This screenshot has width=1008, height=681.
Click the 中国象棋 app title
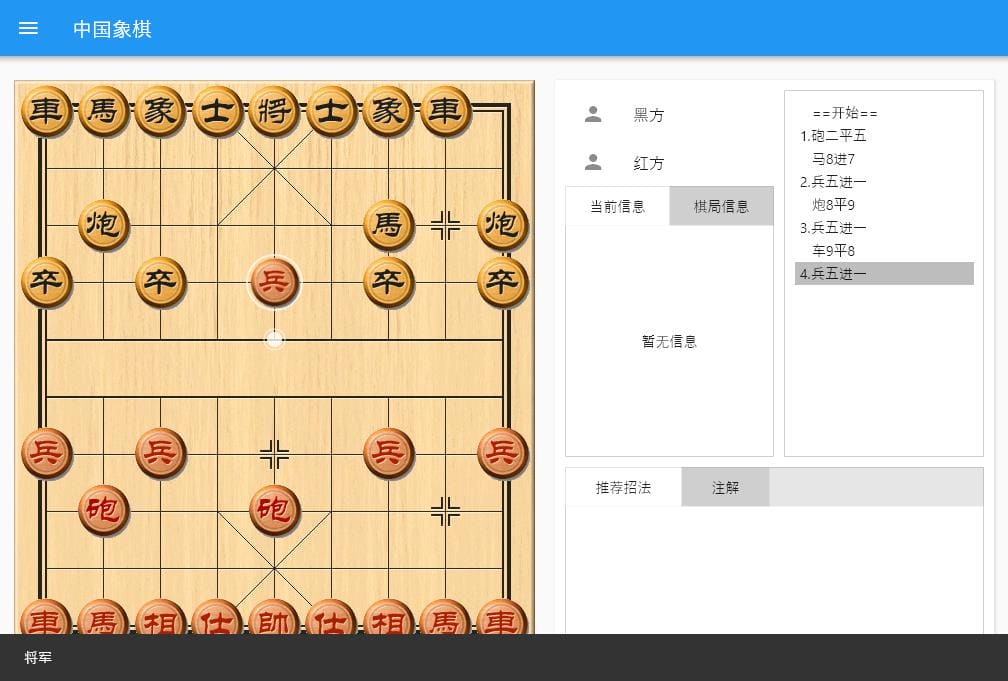pos(112,29)
